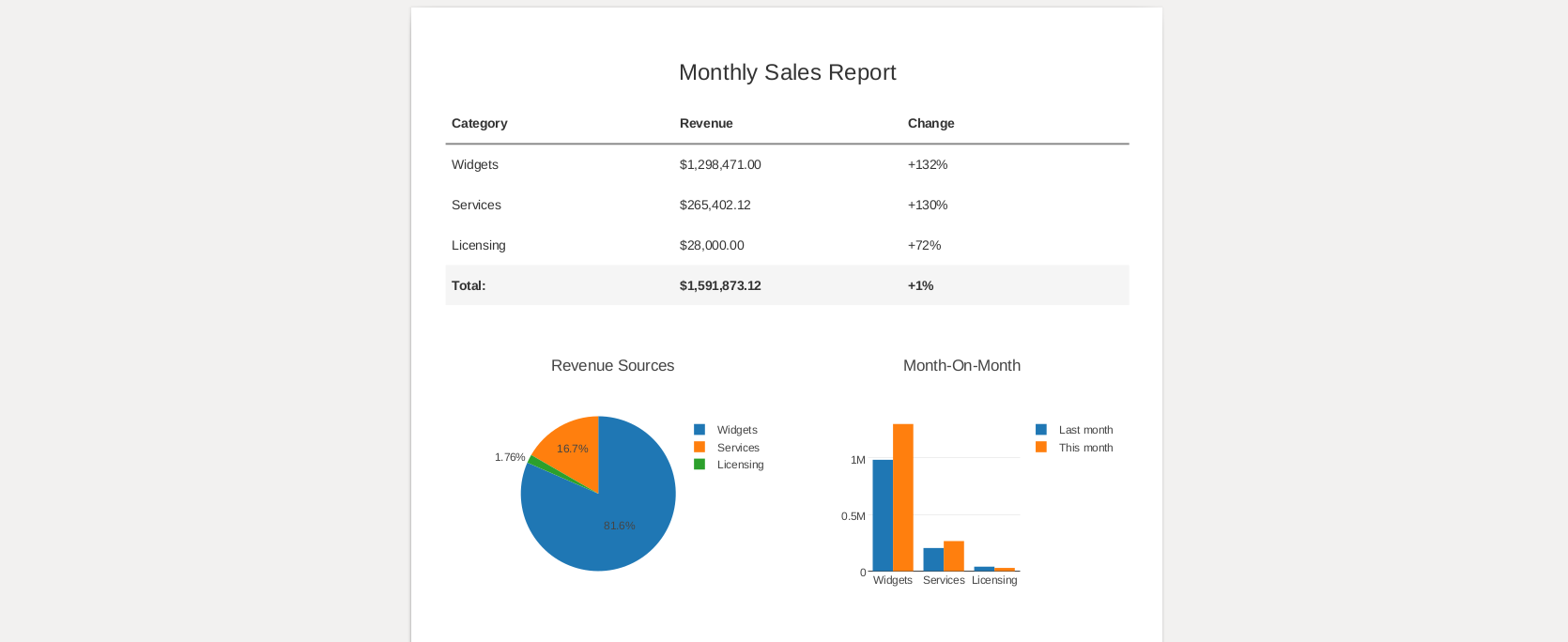Click the green Licensing legend swatch
1568x642 pixels.
699,465
